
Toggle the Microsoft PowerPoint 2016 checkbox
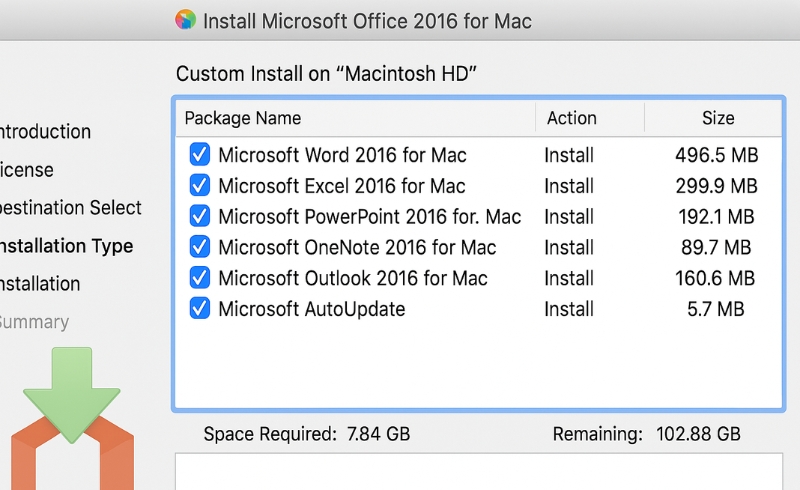(199, 216)
